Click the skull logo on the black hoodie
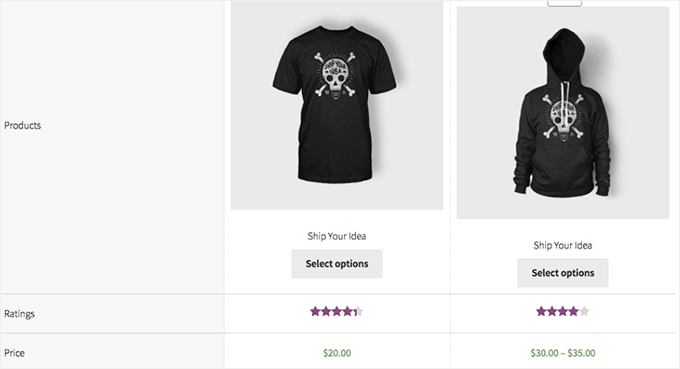680x369 pixels. (x=563, y=117)
